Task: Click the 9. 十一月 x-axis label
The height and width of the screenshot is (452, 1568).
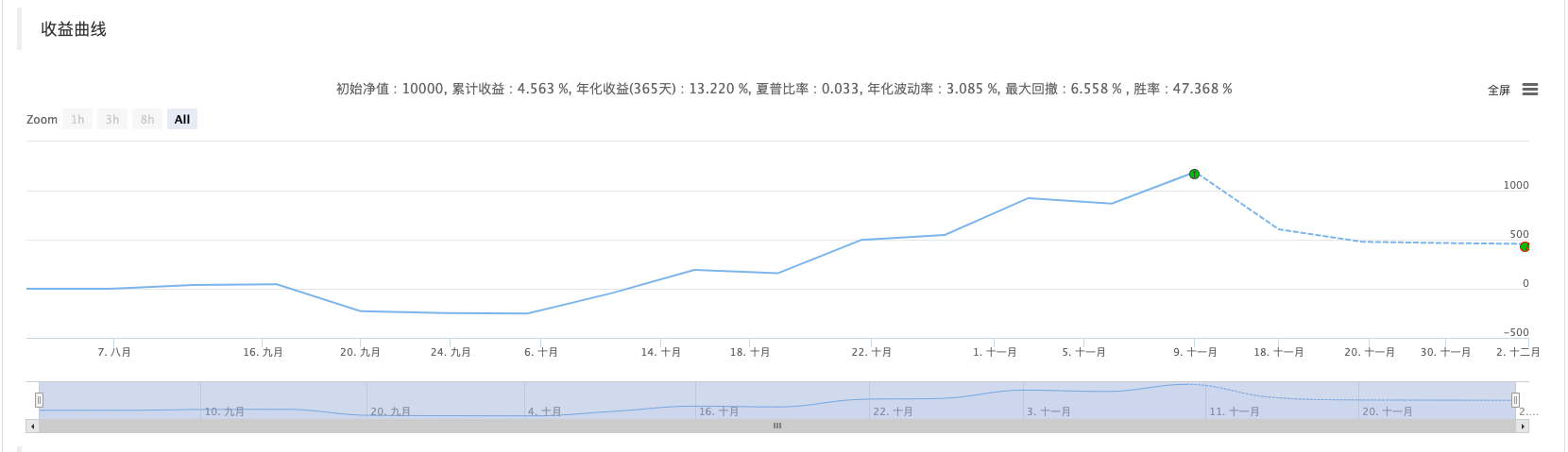Action: 1195,352
